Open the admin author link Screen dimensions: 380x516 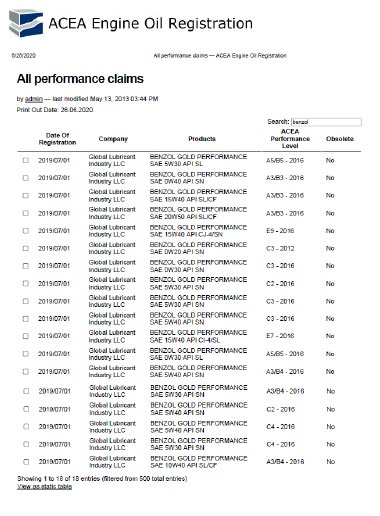click(x=34, y=99)
